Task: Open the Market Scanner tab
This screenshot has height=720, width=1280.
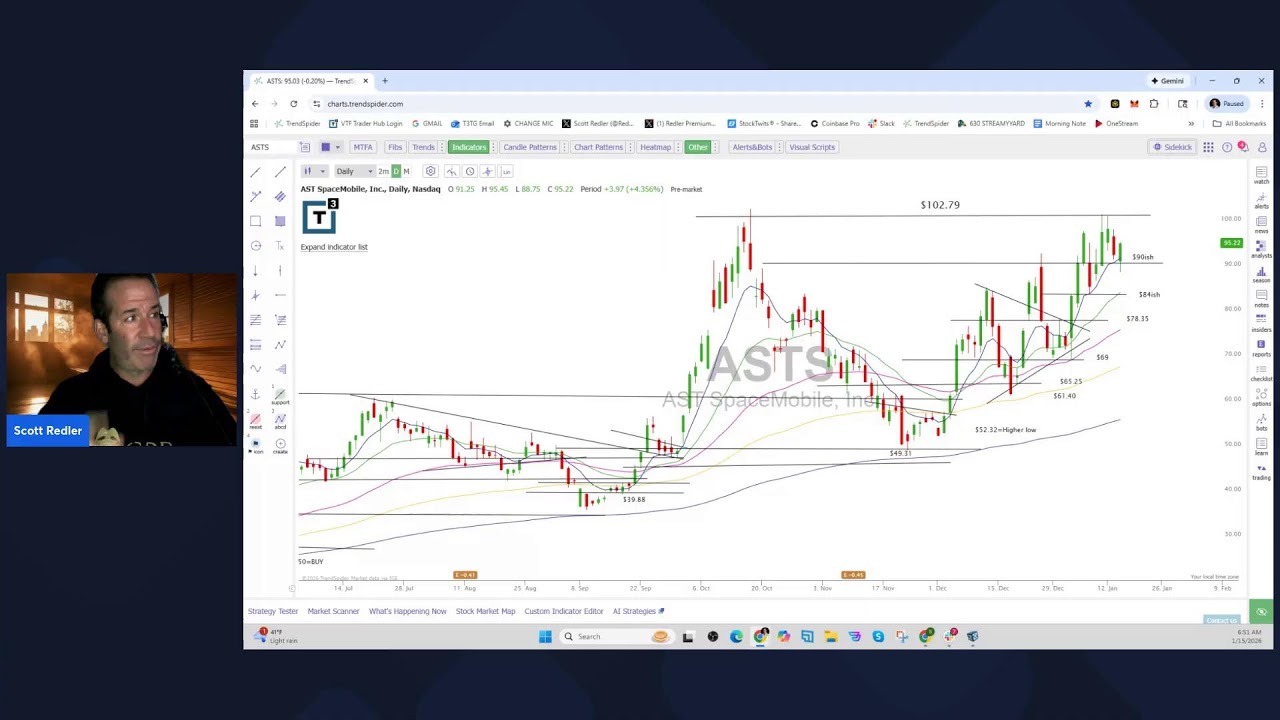Action: pos(333,611)
